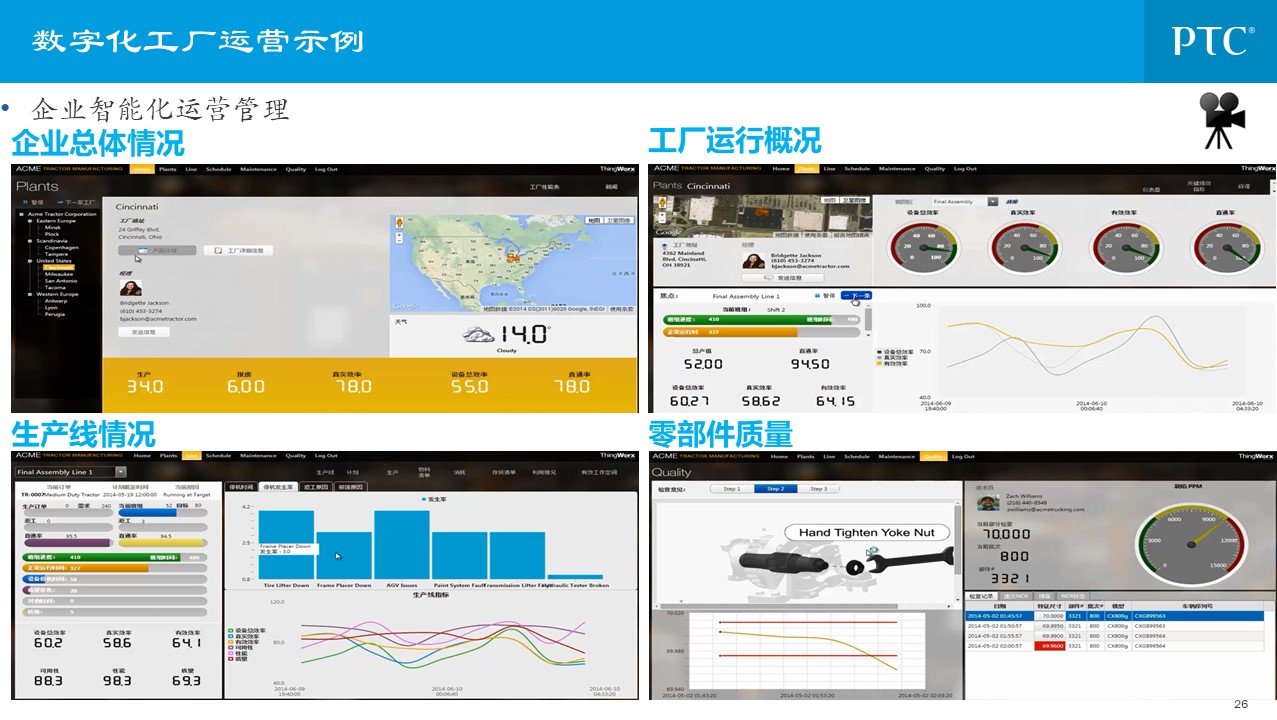
Task: Select Step 2 in the Quality inspection steps
Action: pyautogui.click(x=774, y=489)
